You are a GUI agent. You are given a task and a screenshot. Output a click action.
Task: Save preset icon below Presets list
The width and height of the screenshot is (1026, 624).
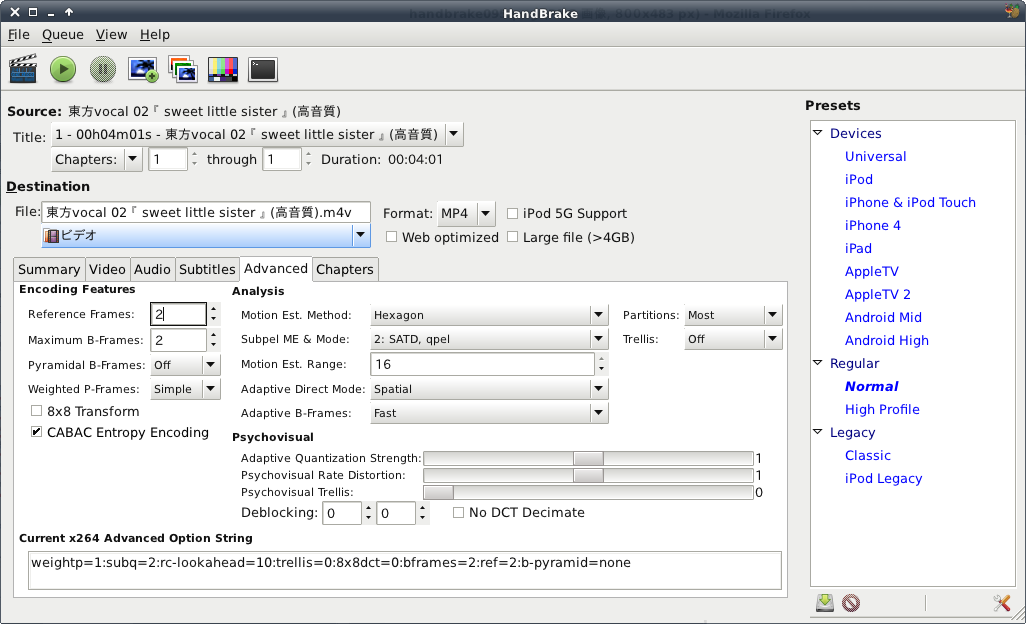825,602
